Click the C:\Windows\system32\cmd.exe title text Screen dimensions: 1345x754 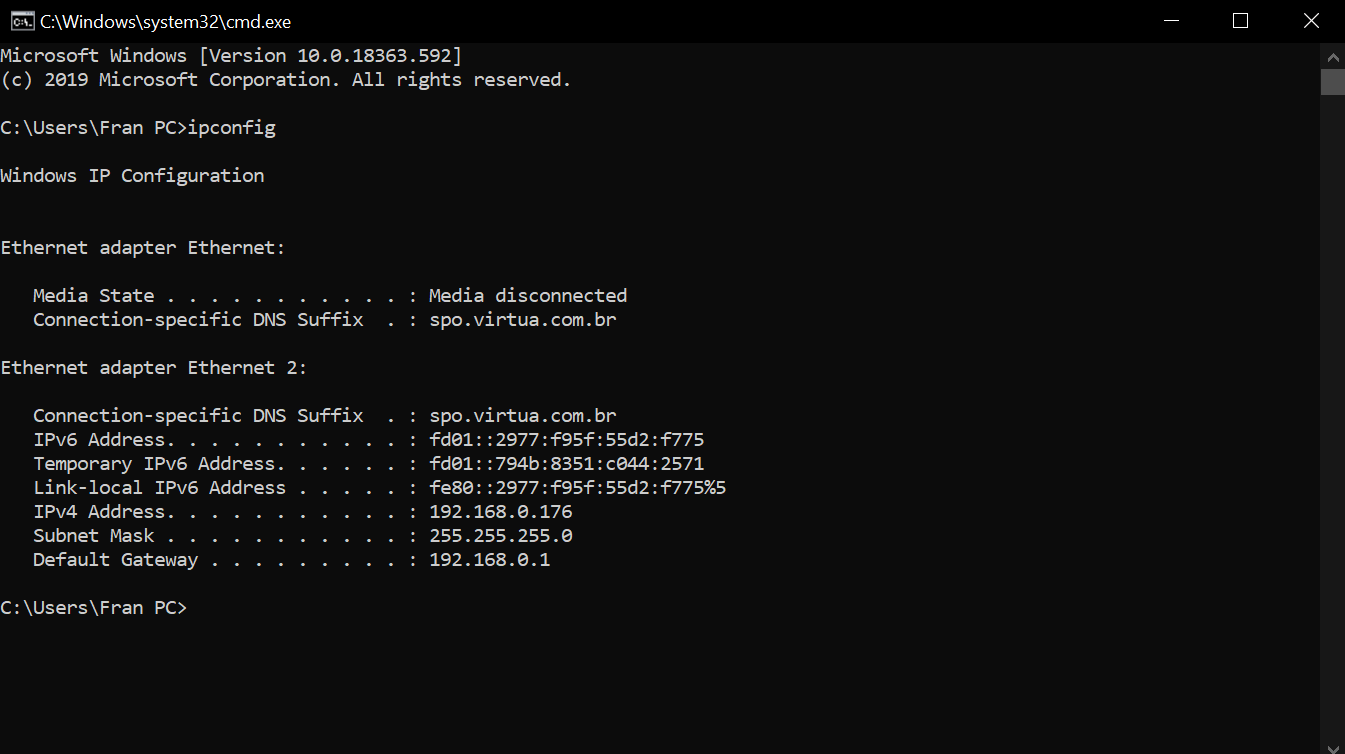(x=165, y=21)
